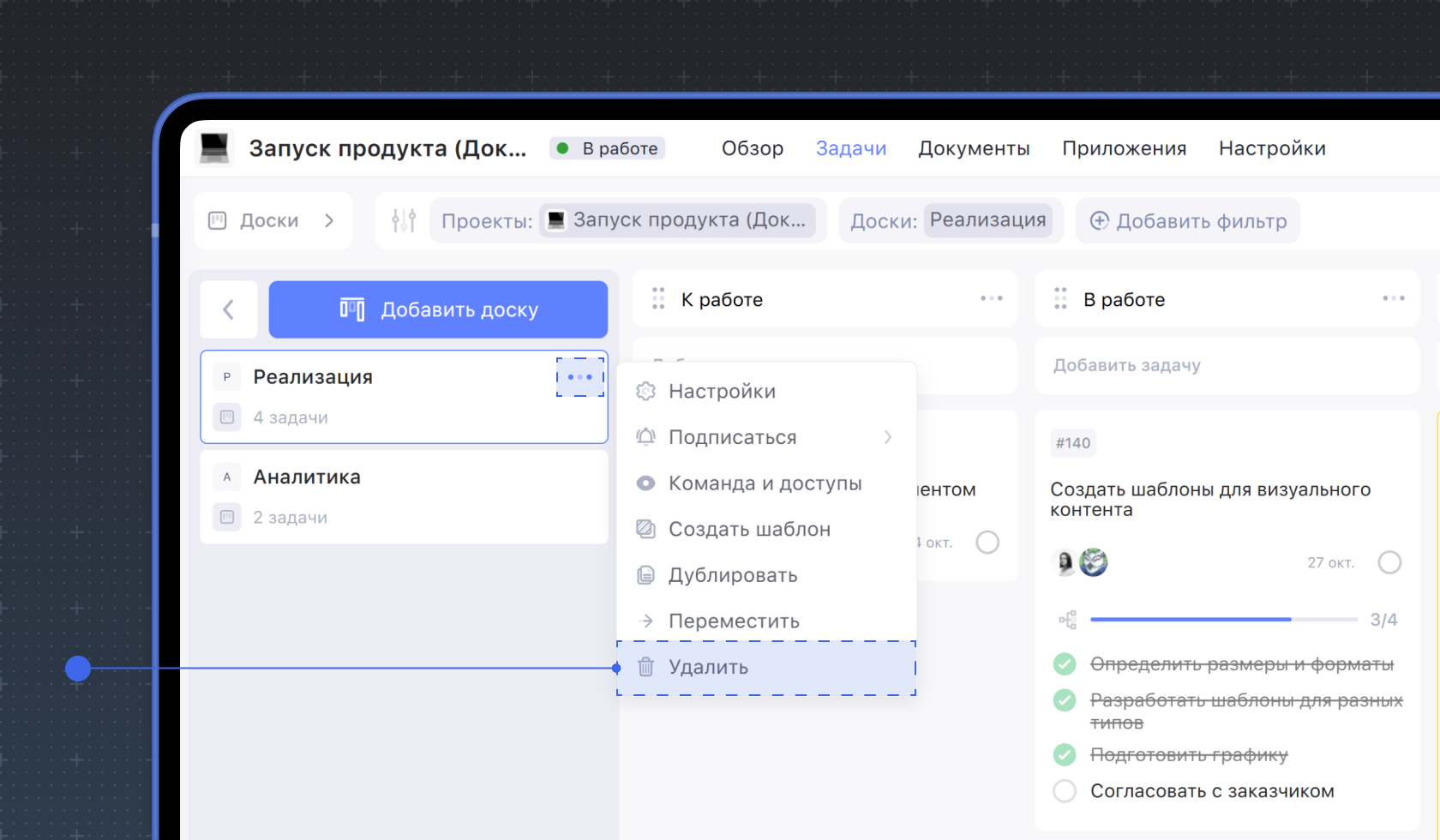Uncheck "Определить размеры и форматы" subtask

pyautogui.click(x=1065, y=664)
